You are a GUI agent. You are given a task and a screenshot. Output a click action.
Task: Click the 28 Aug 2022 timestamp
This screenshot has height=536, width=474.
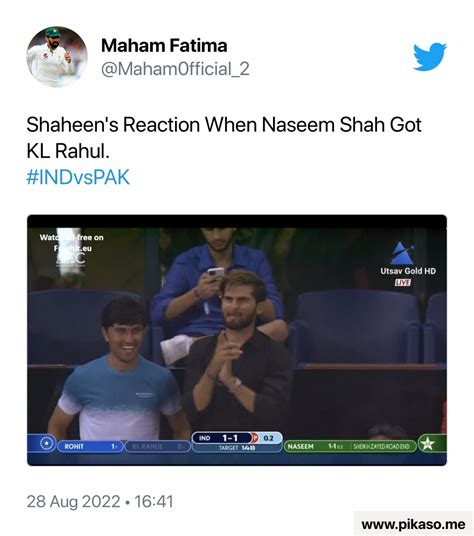(100, 501)
